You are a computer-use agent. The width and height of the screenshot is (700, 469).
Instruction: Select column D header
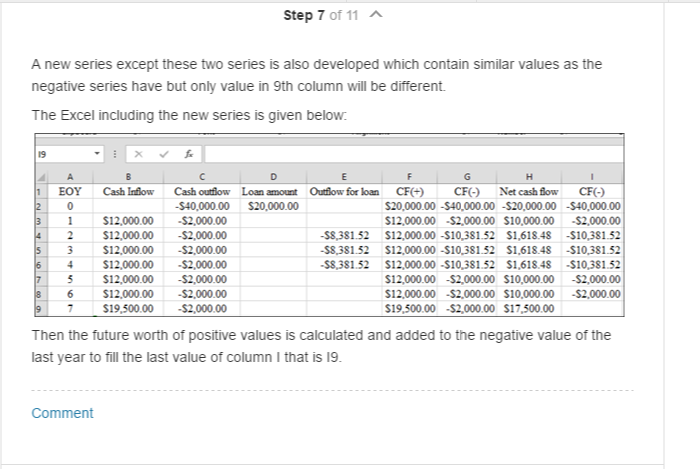(x=273, y=177)
